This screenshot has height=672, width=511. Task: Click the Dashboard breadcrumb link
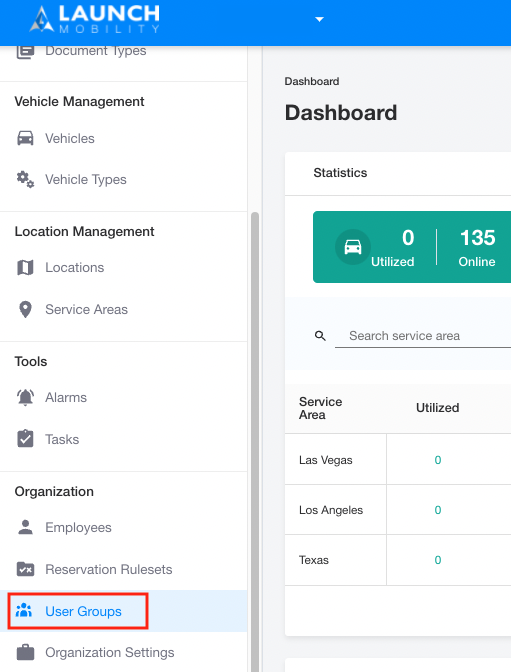click(312, 81)
